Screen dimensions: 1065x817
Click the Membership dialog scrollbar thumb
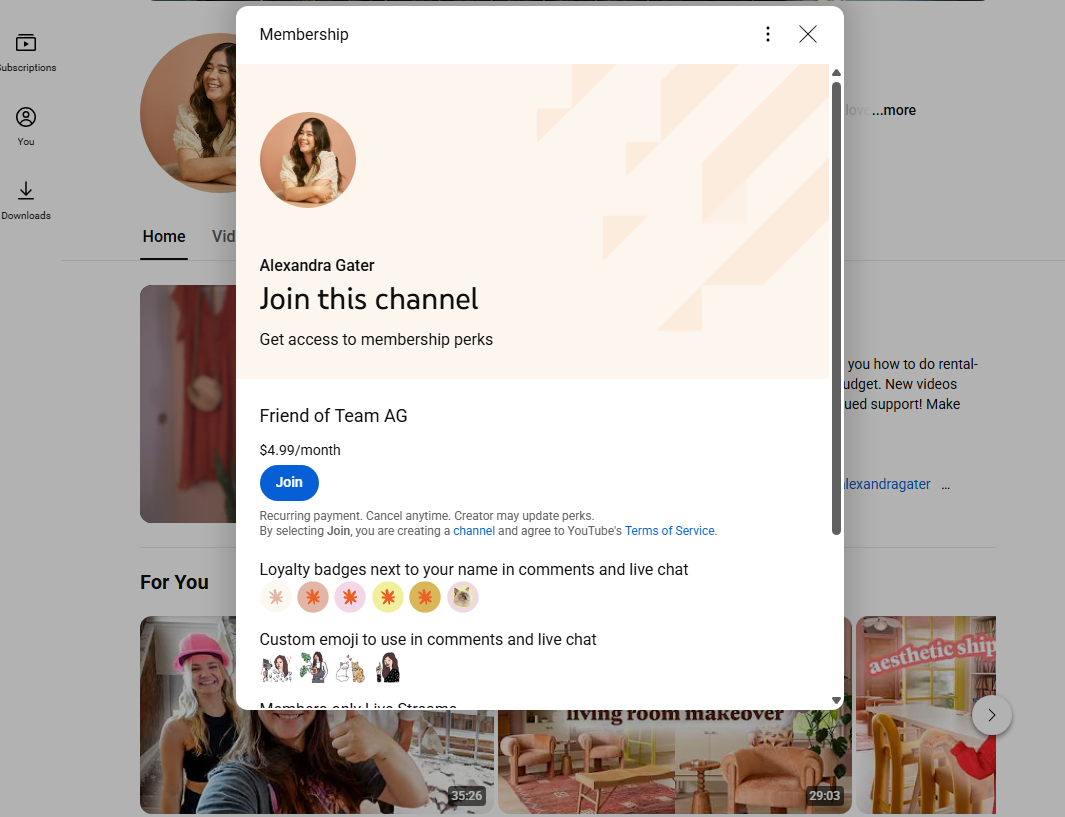[x=837, y=308]
